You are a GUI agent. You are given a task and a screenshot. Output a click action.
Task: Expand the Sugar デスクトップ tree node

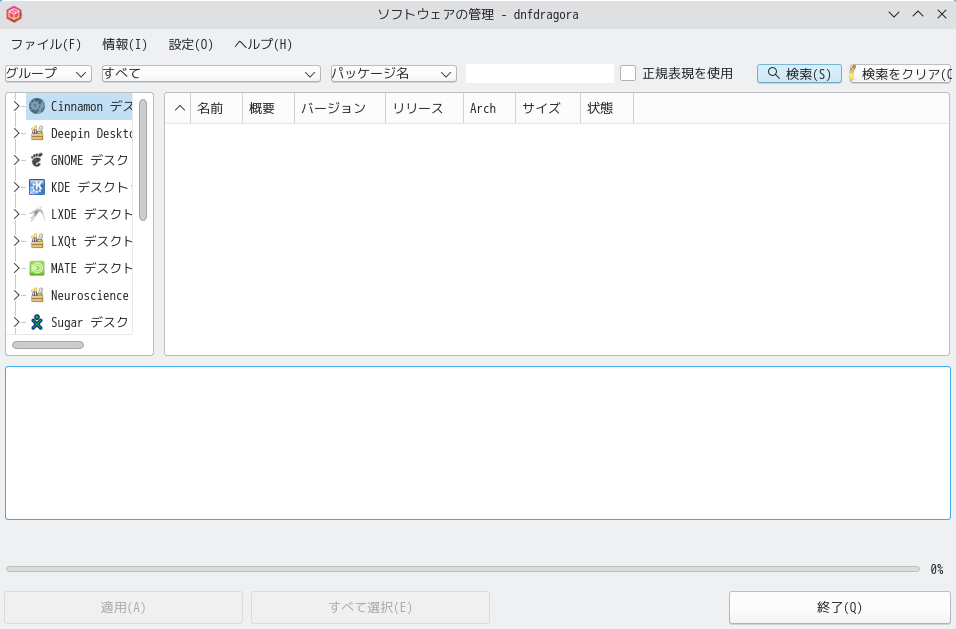click(16, 322)
